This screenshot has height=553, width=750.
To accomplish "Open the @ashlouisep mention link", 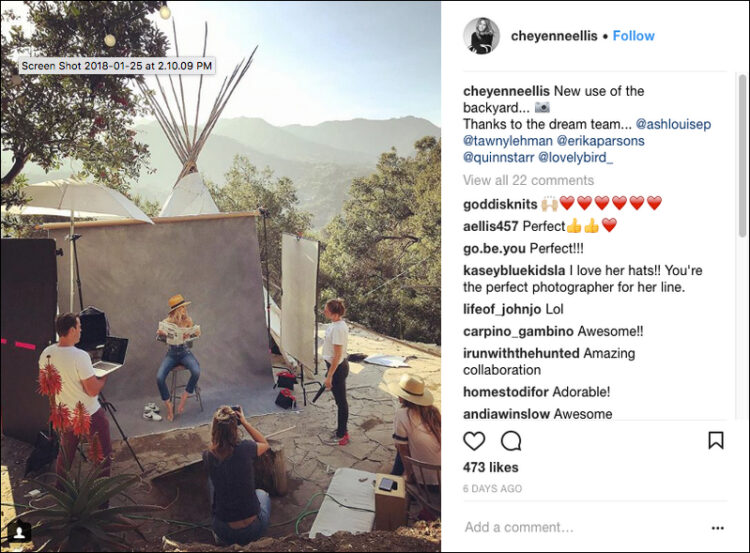I will (x=673, y=124).
